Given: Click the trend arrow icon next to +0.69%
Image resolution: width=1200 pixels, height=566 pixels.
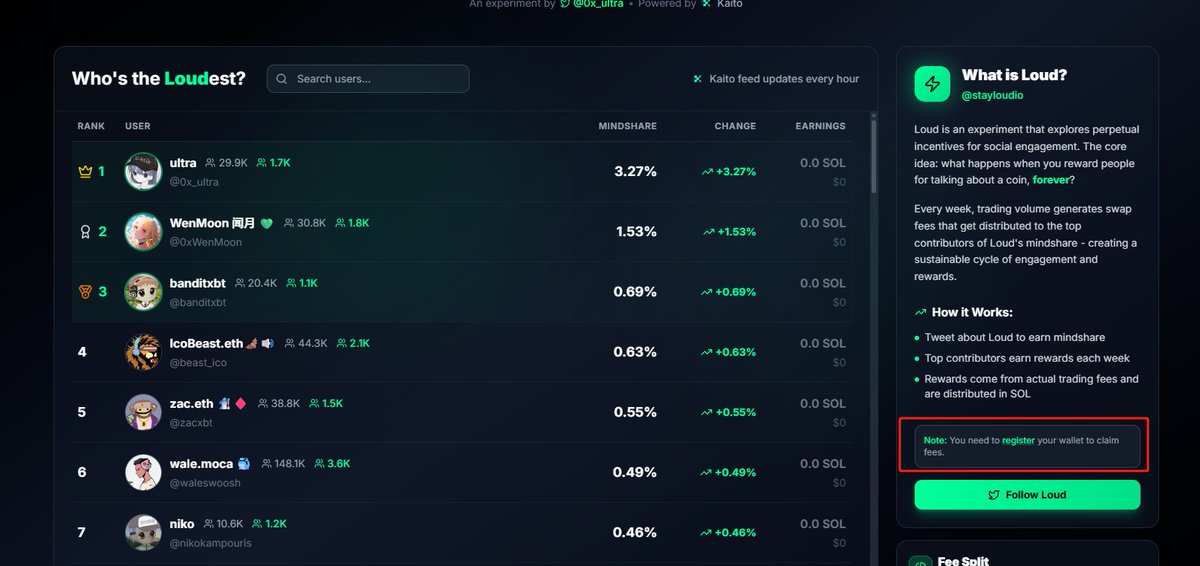Looking at the screenshot, I should click(707, 292).
